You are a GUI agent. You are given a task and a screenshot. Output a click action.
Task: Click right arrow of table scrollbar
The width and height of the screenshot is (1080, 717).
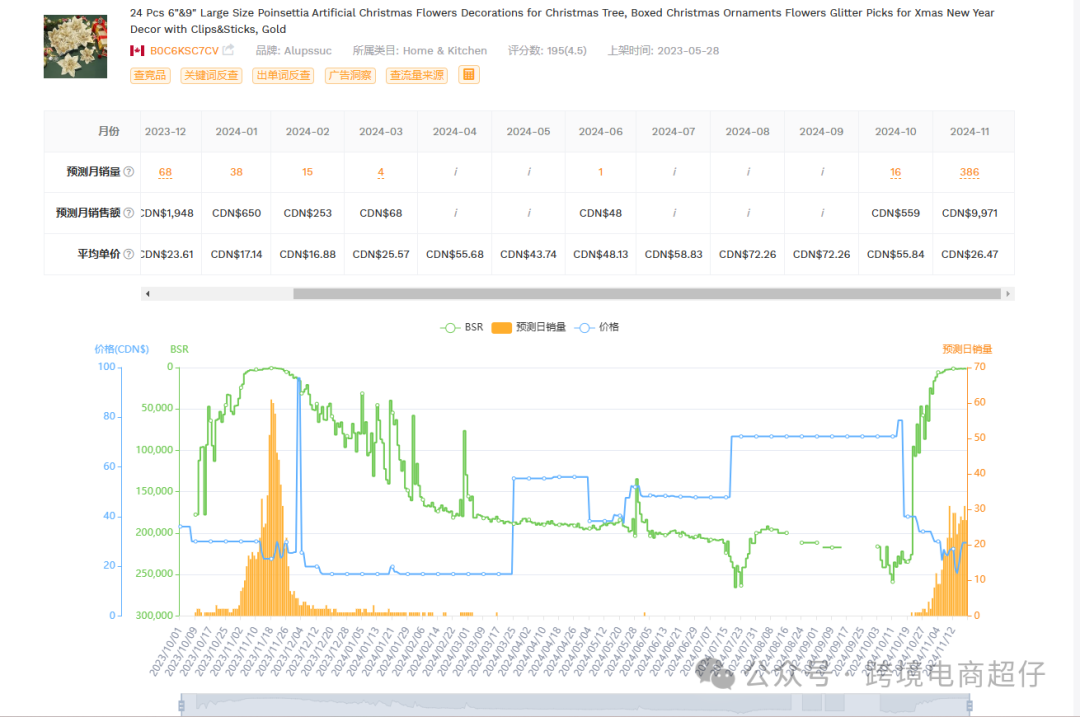[1007, 294]
